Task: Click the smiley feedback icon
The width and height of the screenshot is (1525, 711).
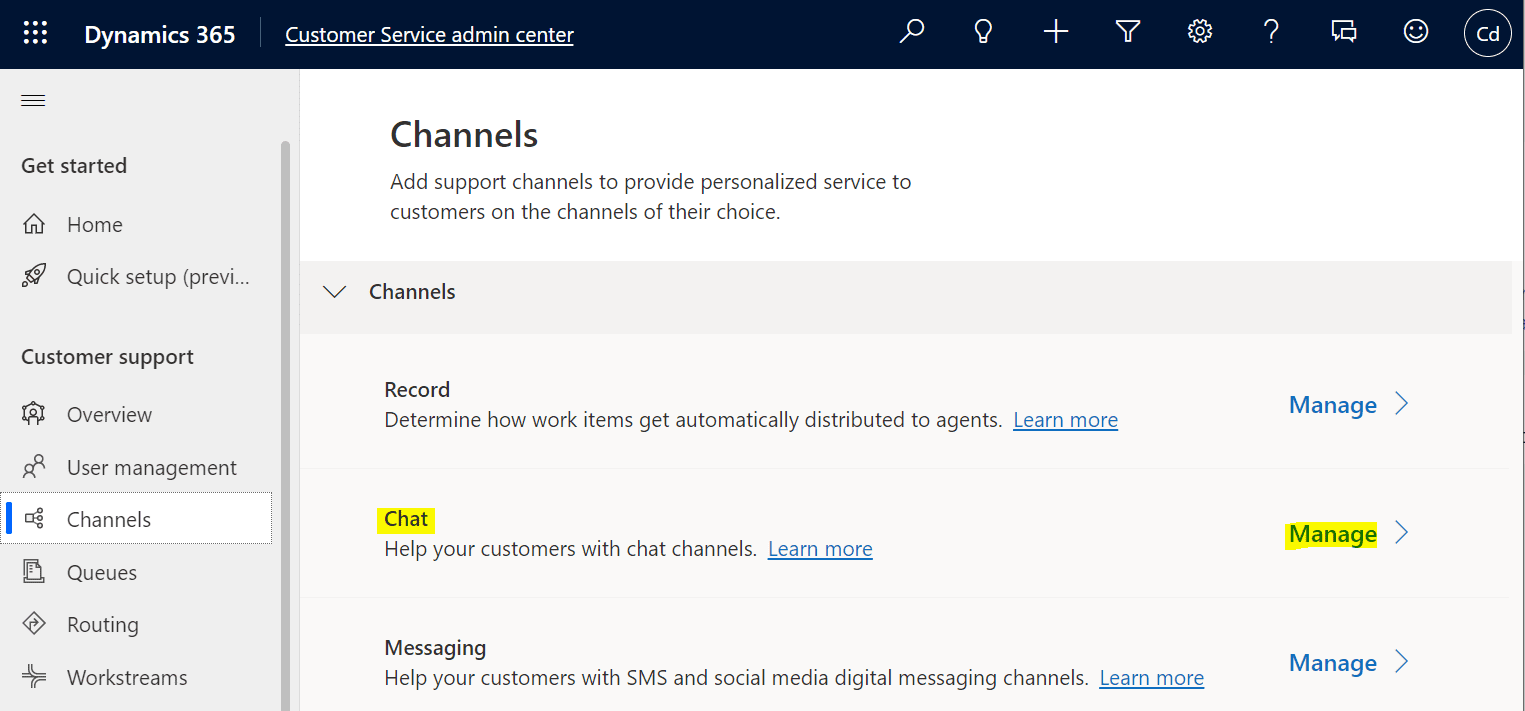Action: (x=1415, y=33)
